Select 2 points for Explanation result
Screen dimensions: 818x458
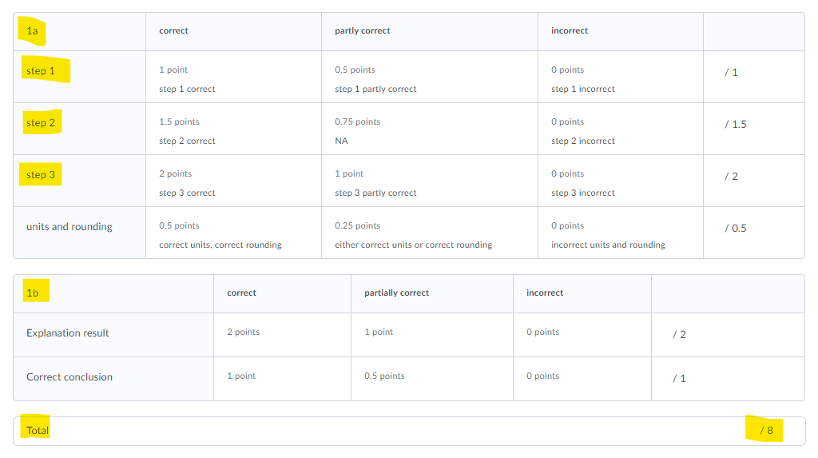pyautogui.click(x=281, y=332)
